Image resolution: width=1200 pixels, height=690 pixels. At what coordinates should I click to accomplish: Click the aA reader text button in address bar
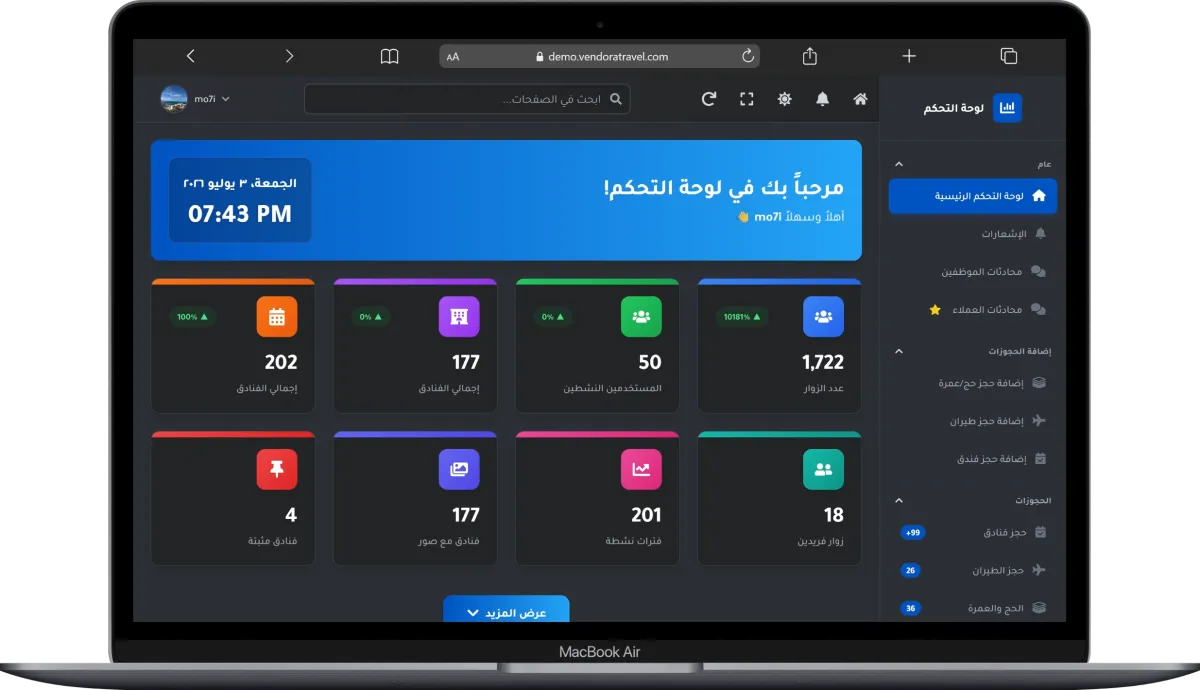point(453,57)
